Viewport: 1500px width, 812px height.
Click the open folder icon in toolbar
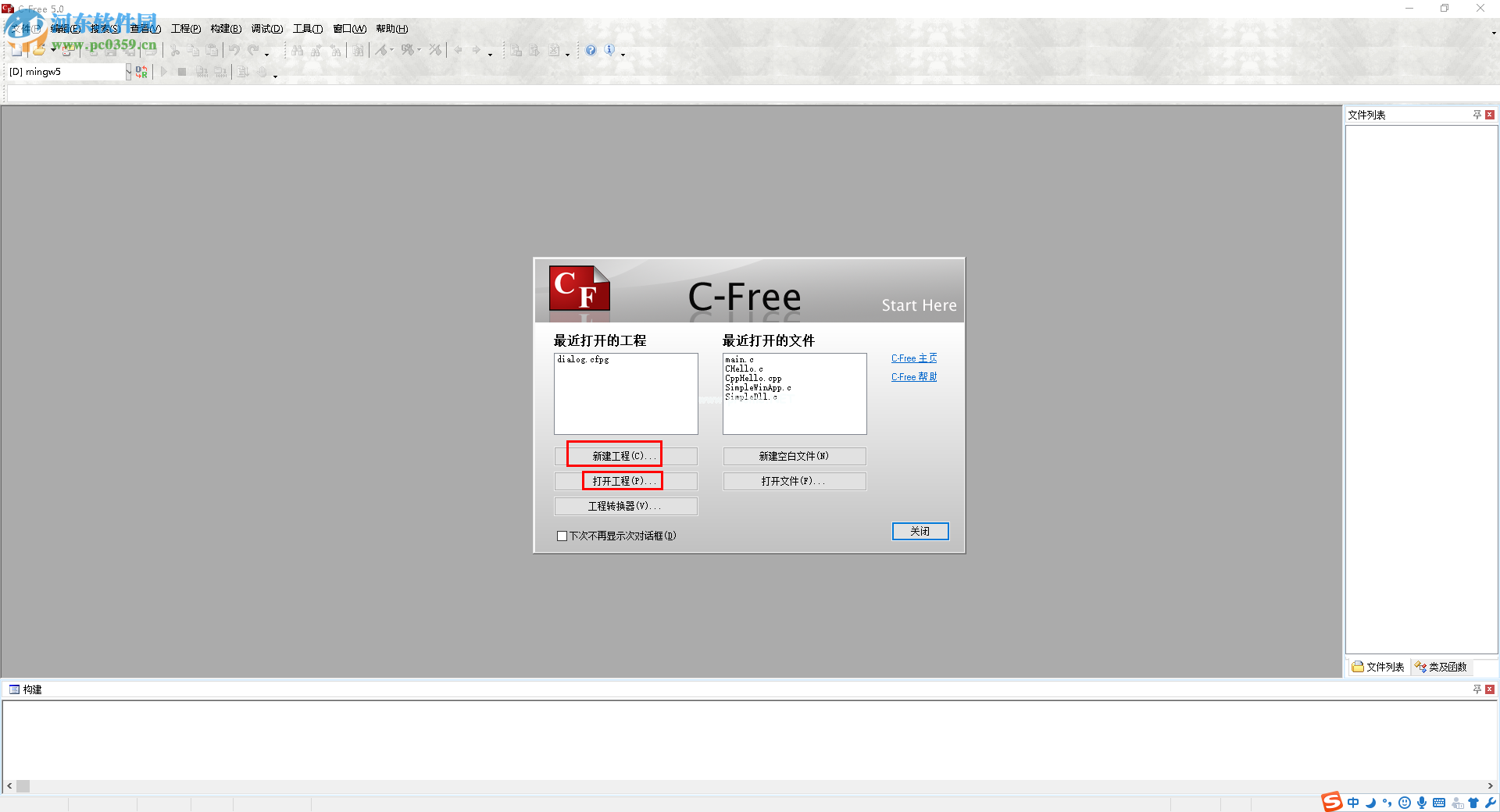[x=38, y=51]
